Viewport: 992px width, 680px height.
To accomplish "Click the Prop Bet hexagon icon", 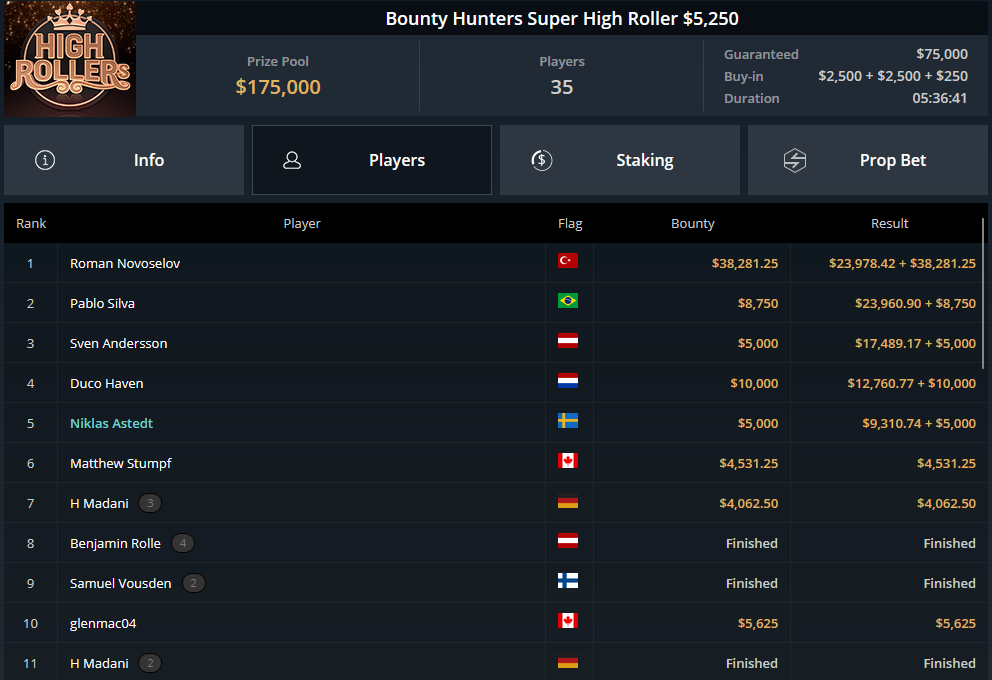I will click(x=795, y=160).
